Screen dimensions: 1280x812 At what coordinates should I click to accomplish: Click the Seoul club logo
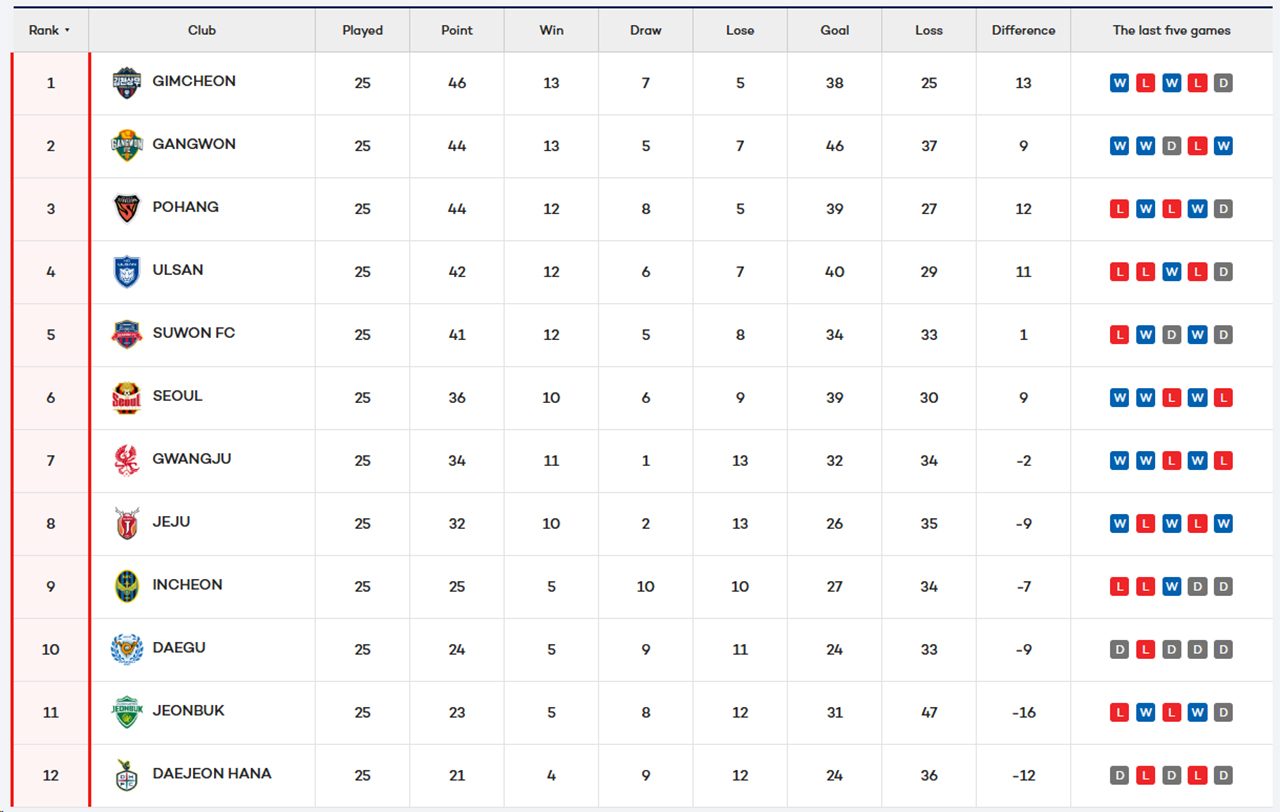click(127, 398)
